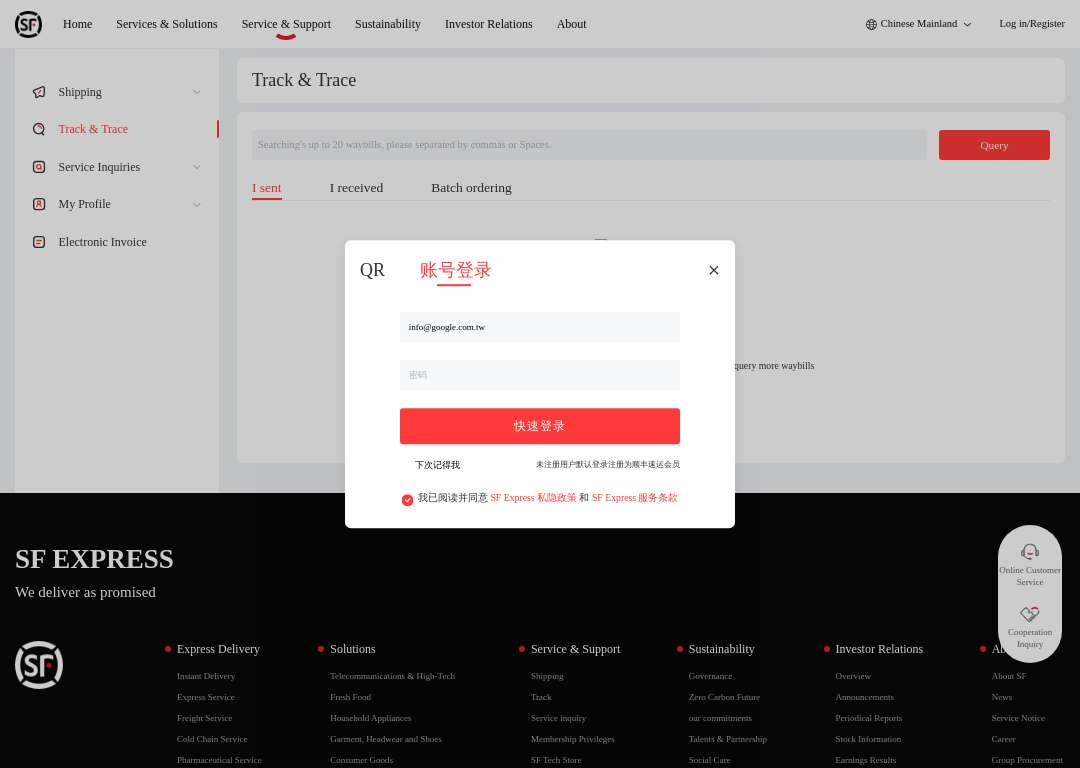
Task: Click the large SF logo in footer
Action: [x=39, y=665]
